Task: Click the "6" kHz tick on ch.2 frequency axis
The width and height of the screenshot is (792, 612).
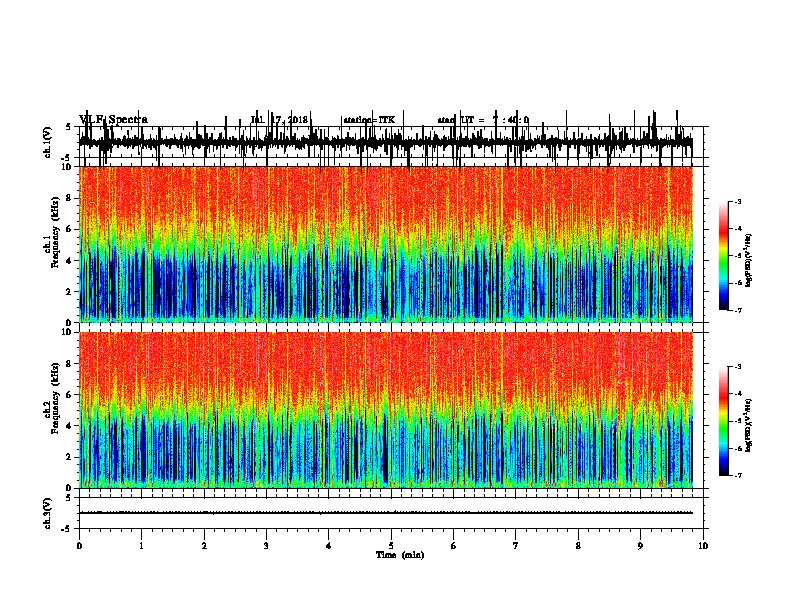Action: tap(70, 395)
